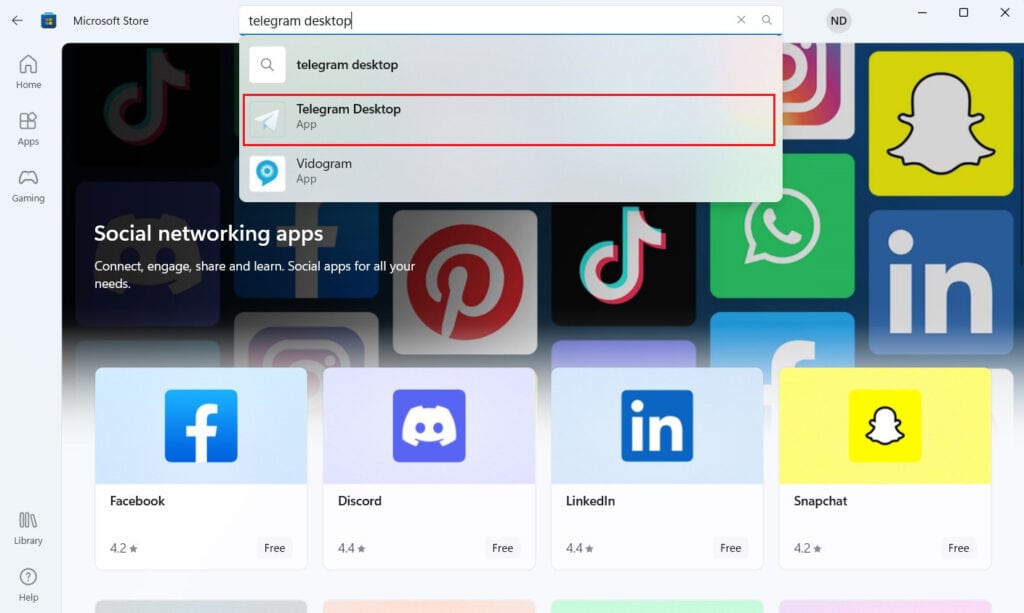Screen dimensions: 1024x613
Task: Click the Telegram paper plane icon
Action: point(267,119)
